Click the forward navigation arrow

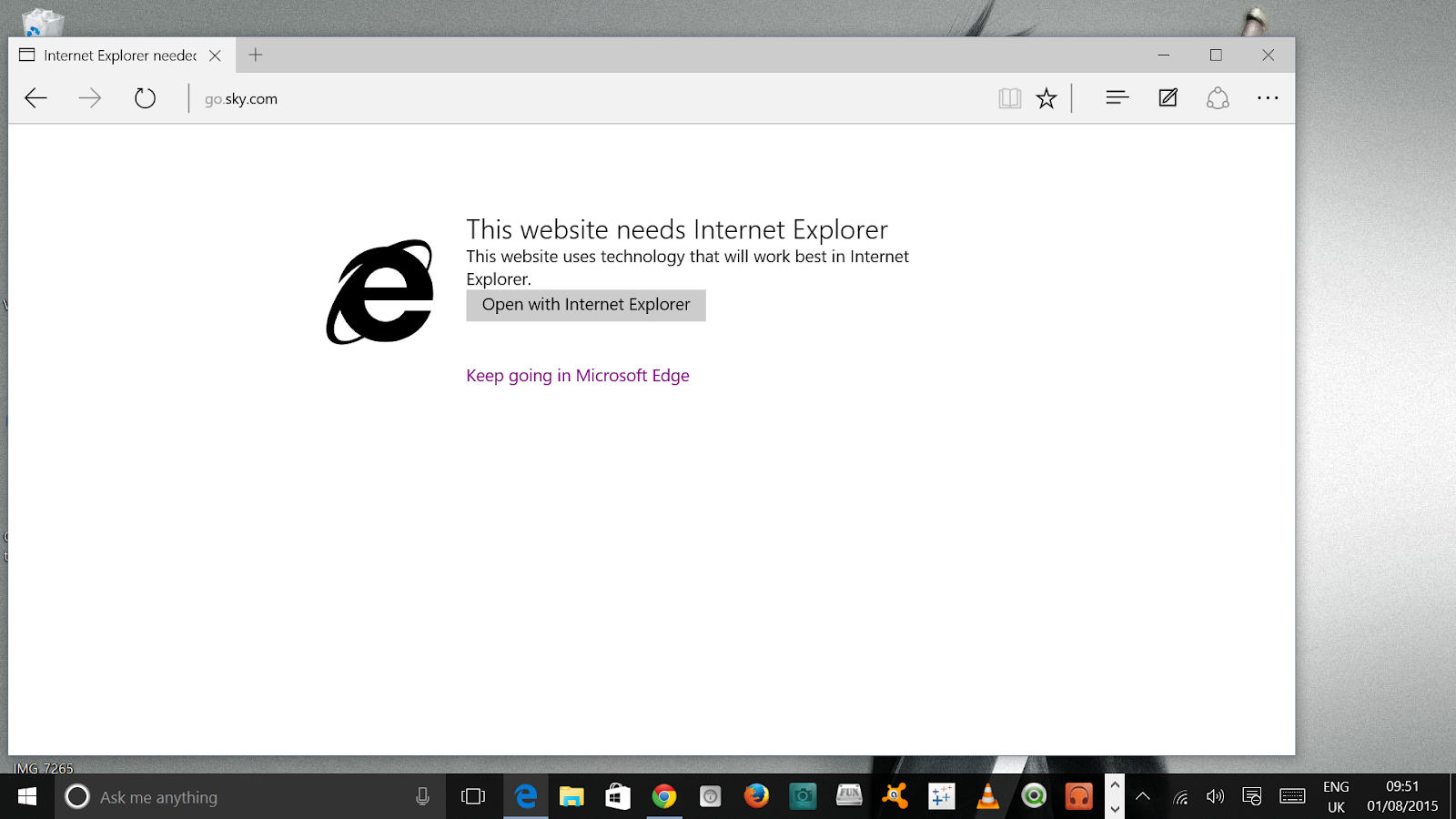[90, 98]
